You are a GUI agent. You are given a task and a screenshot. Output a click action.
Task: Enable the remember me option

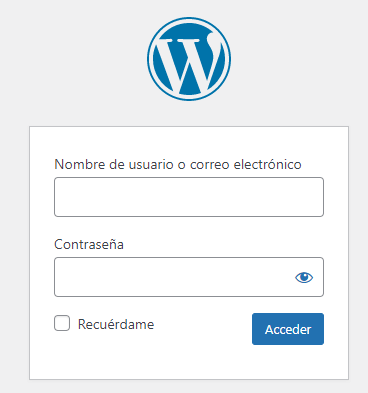click(x=62, y=323)
